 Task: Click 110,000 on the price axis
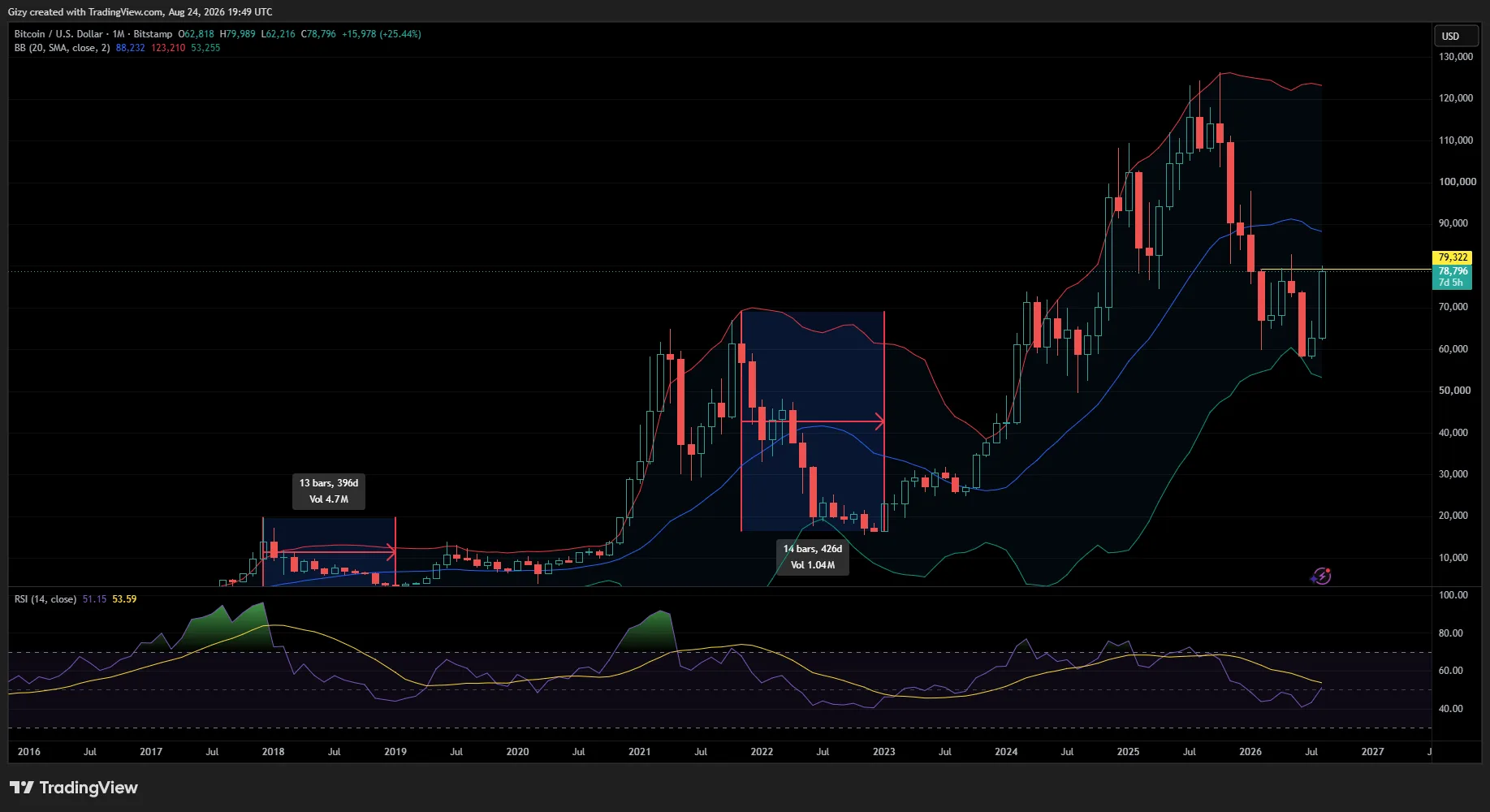[1456, 140]
